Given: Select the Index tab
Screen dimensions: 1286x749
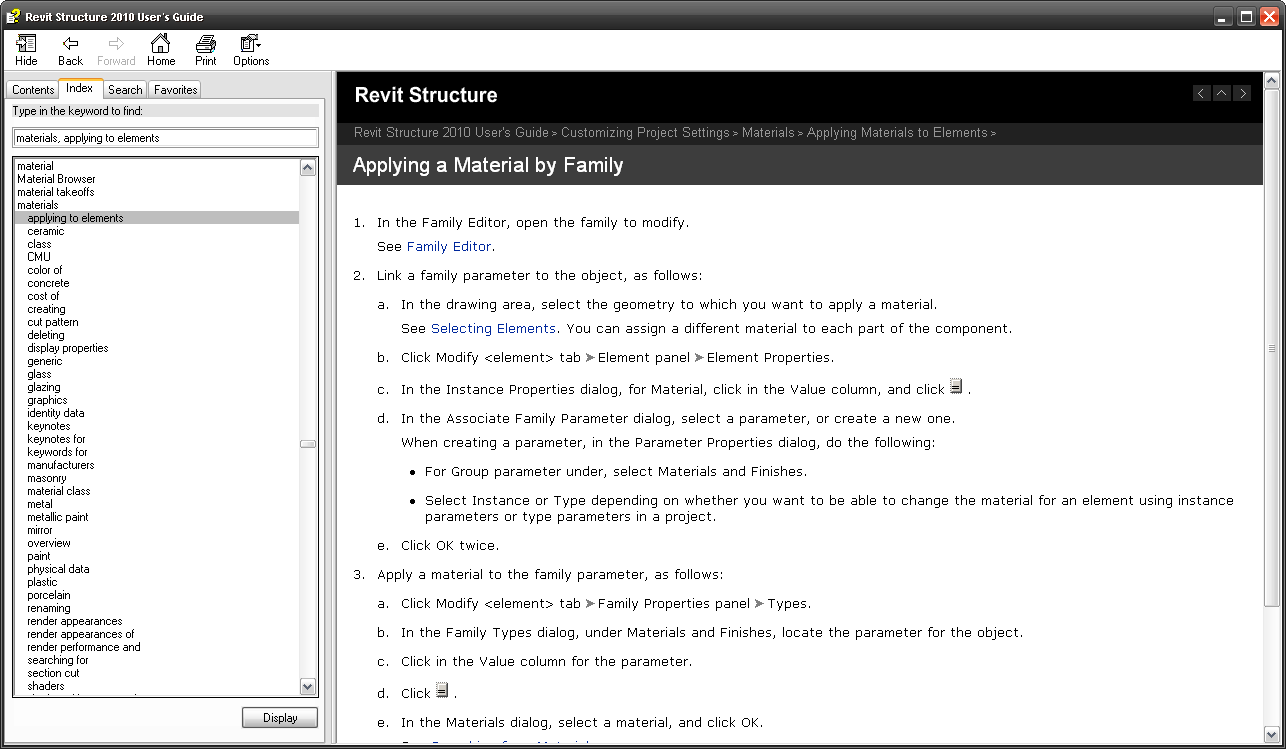Looking at the screenshot, I should click(80, 88).
